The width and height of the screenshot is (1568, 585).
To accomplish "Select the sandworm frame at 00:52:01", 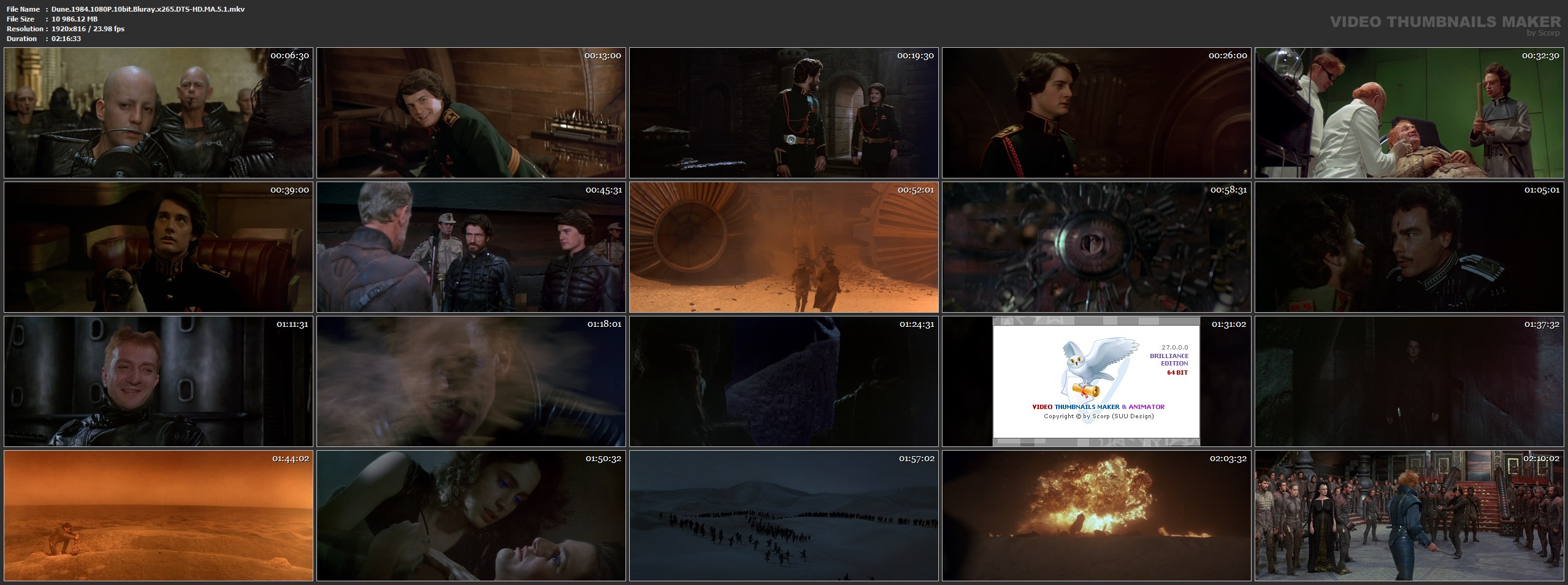I will coord(784,247).
